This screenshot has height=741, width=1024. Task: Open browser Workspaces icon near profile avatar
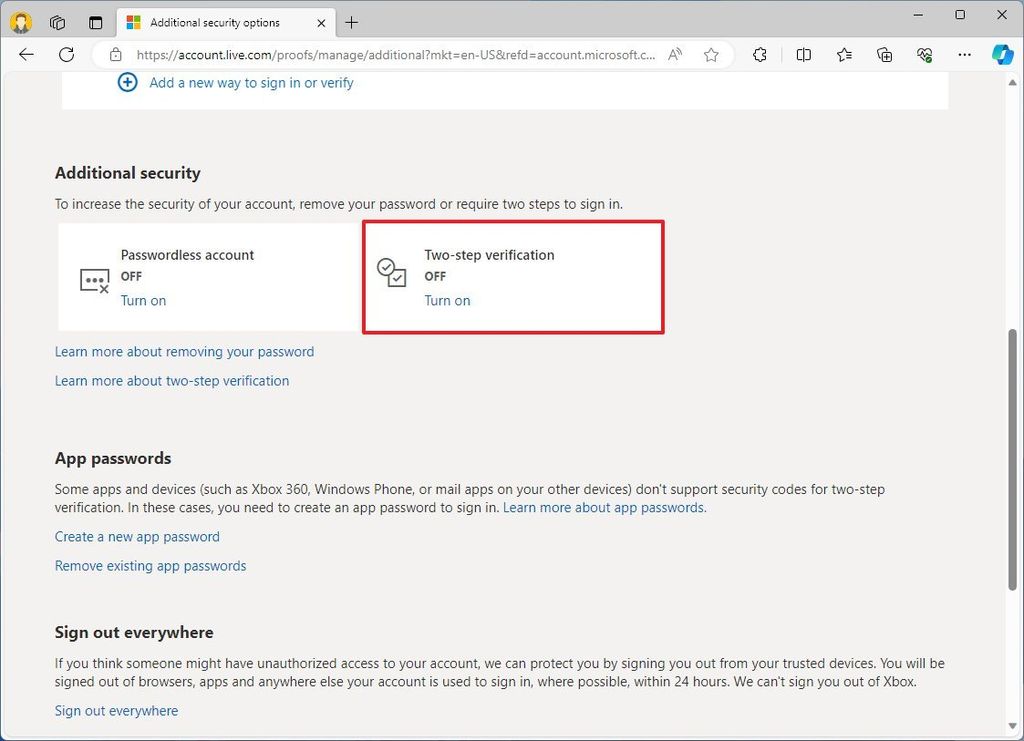point(57,22)
